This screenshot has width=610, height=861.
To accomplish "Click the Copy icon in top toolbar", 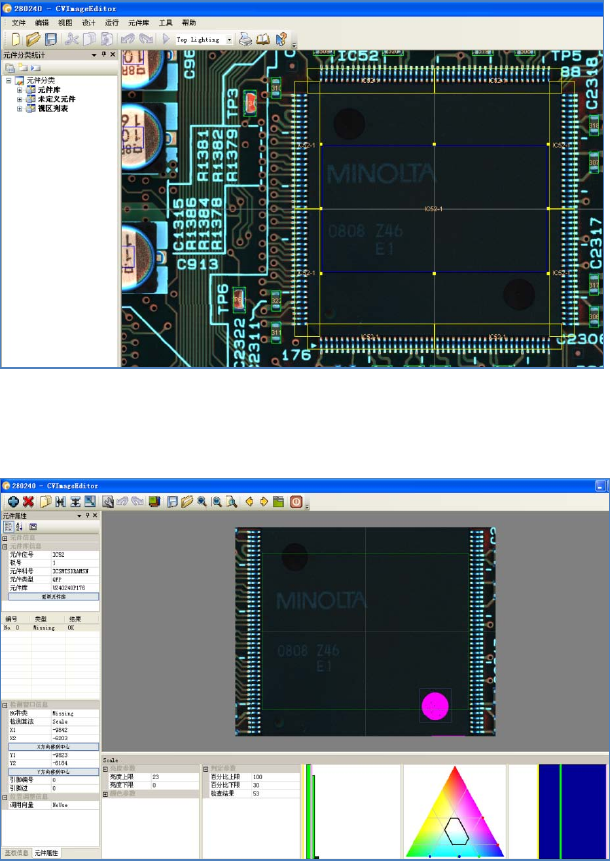I will pos(89,39).
